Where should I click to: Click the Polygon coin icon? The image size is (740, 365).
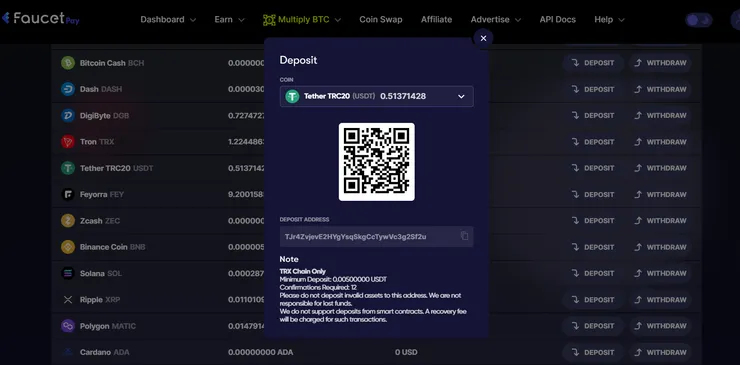point(68,326)
